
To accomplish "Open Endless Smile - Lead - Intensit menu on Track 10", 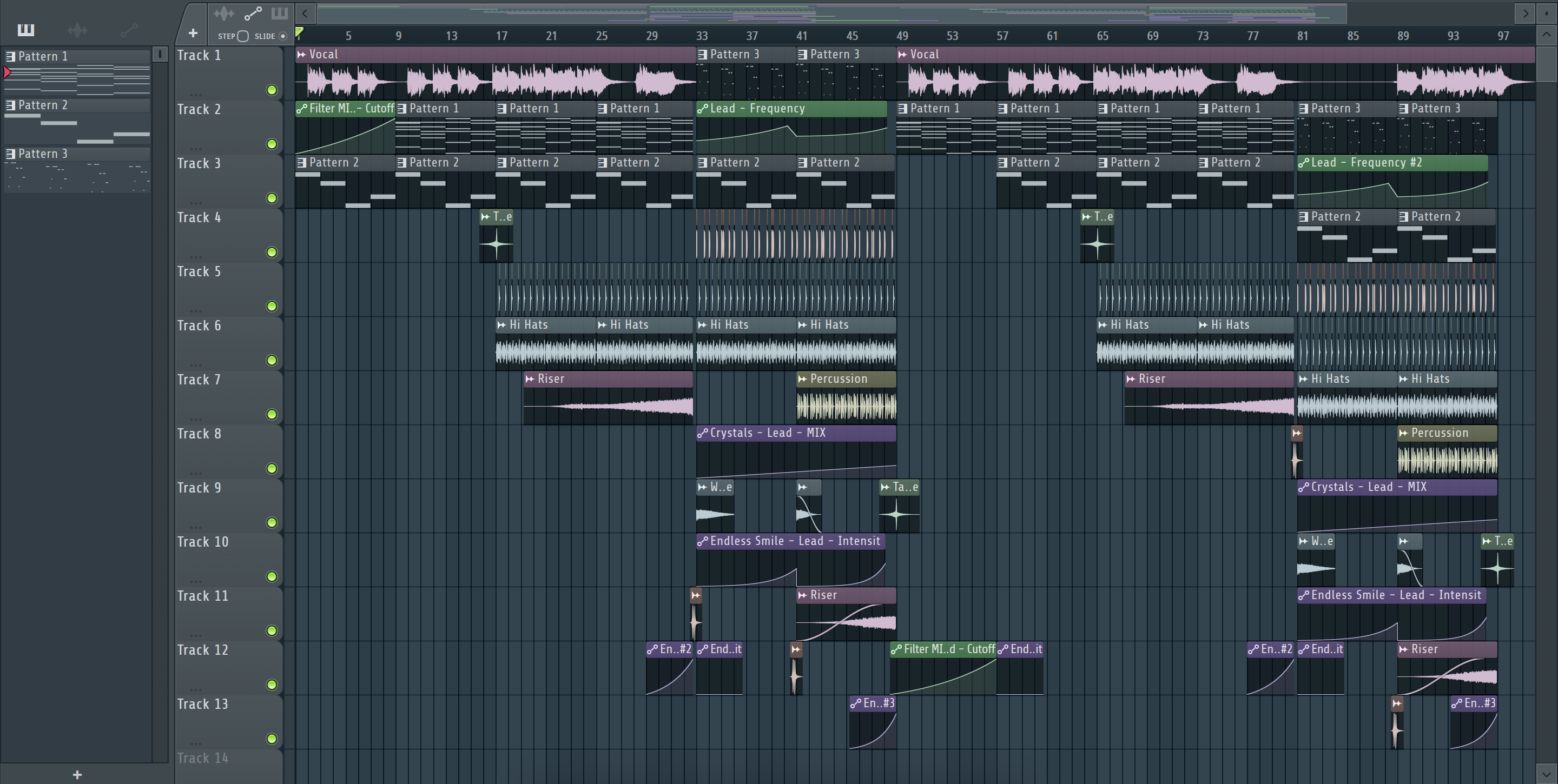I will click(702, 541).
